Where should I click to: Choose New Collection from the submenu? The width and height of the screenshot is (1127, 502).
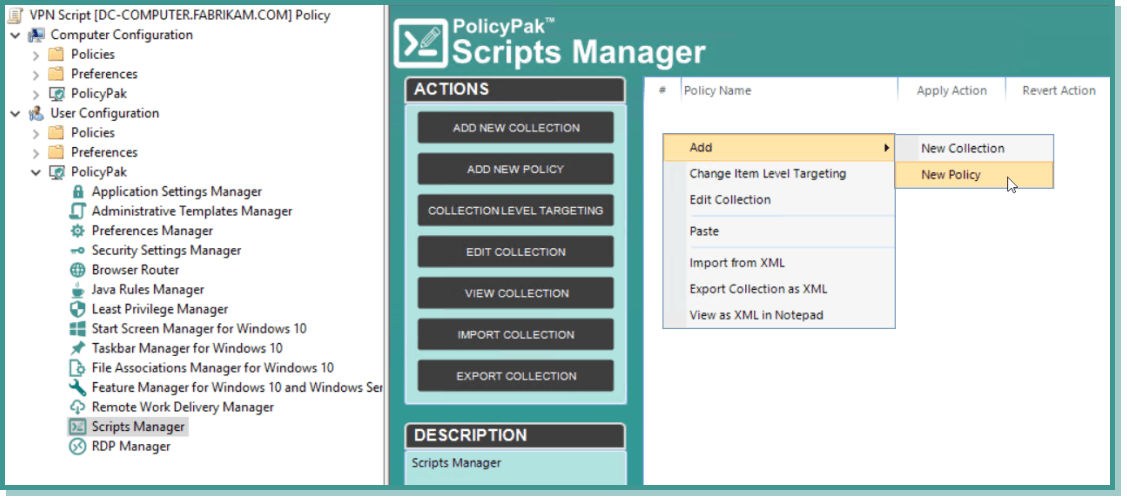pyautogui.click(x=974, y=148)
